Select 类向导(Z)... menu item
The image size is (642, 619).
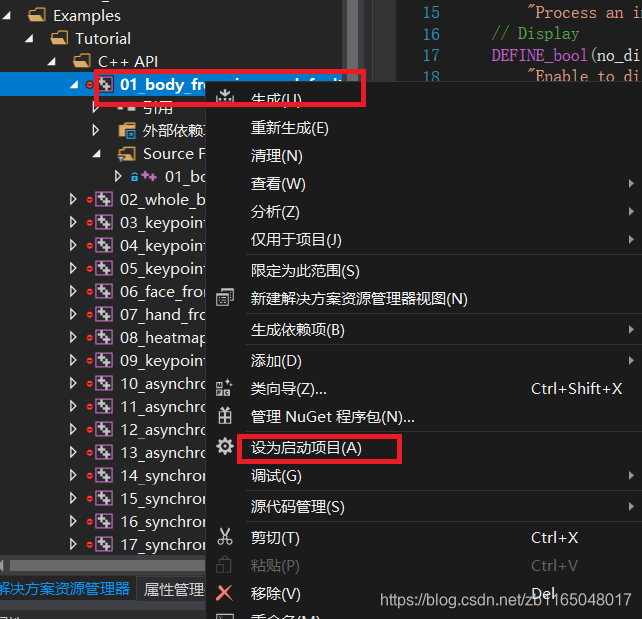pyautogui.click(x=288, y=389)
